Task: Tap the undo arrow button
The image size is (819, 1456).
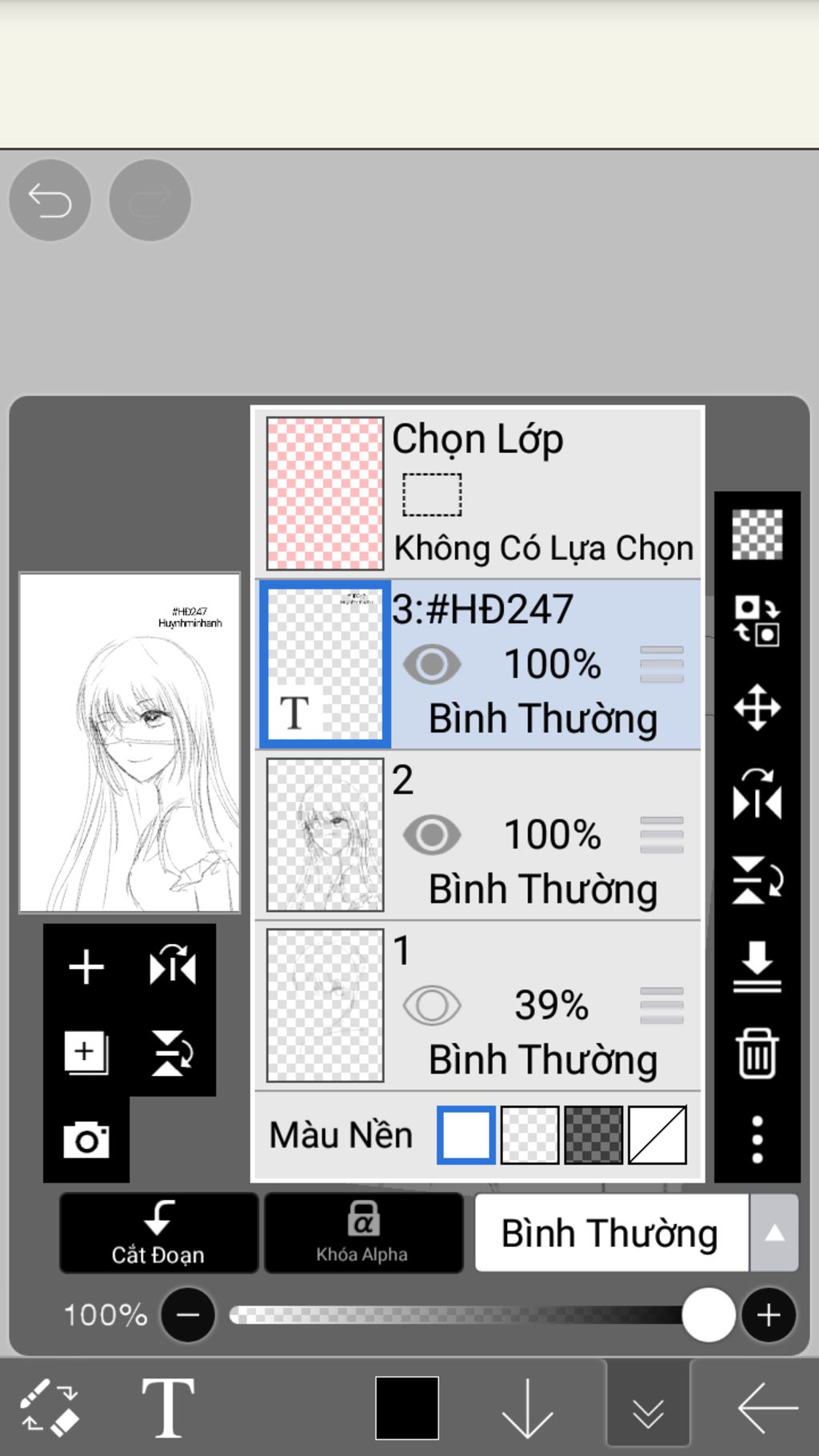Action: (50, 200)
